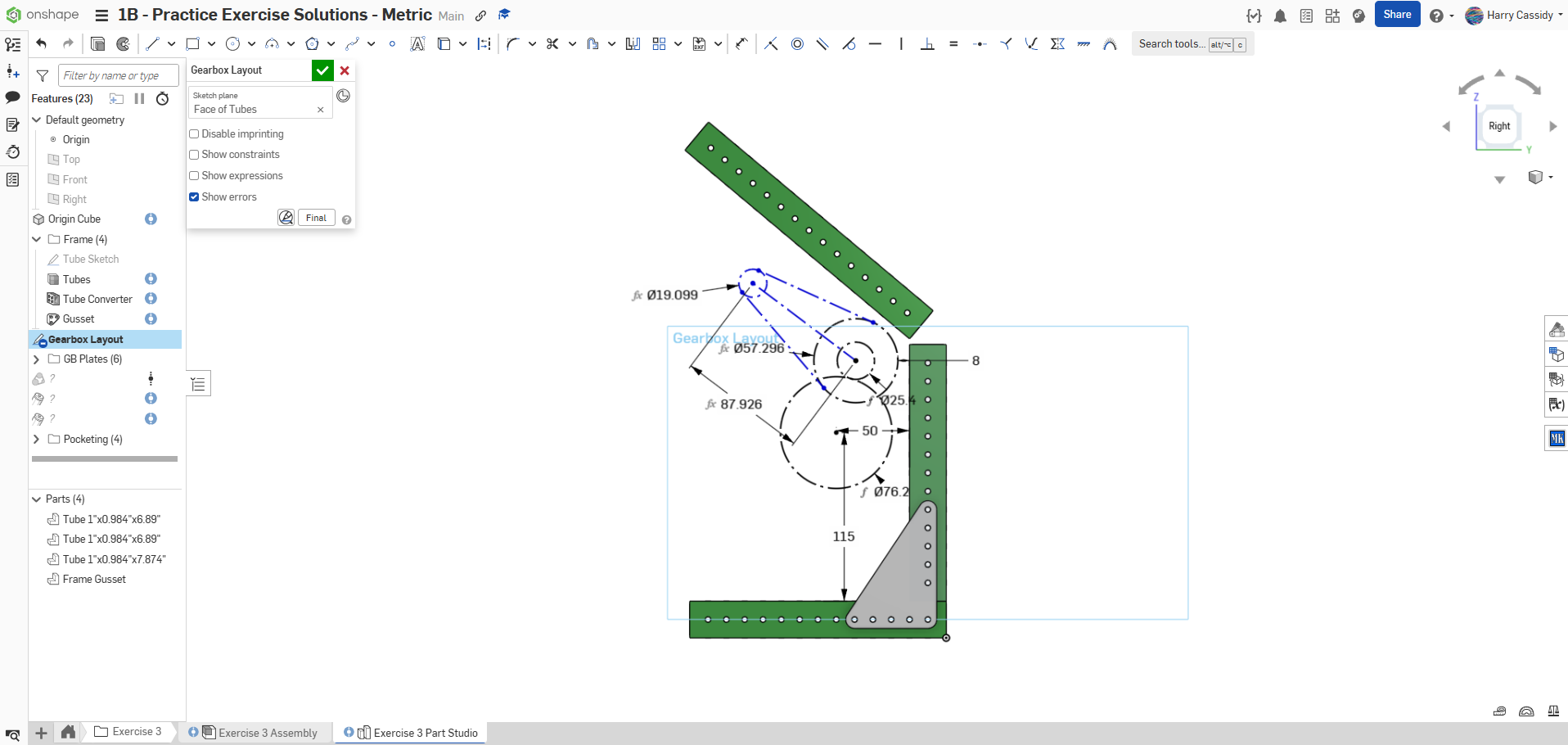Screen dimensions: 1568x745
Task: Switch to Exercise 3 Assembly tab
Action: 268,733
